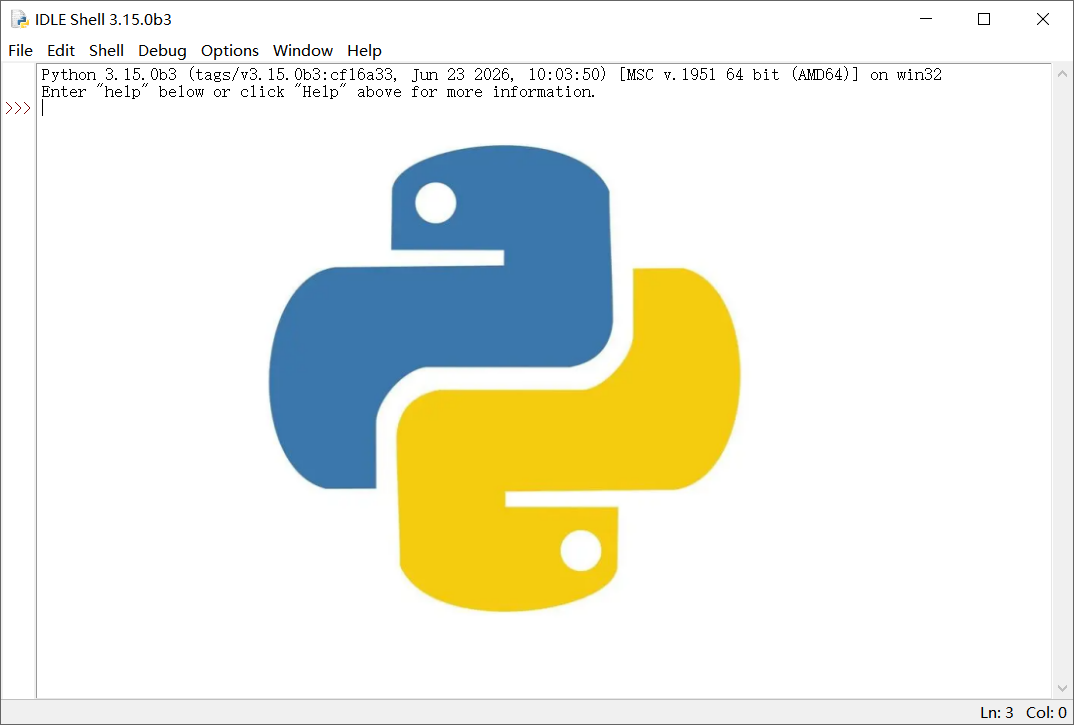This screenshot has width=1074, height=725.
Task: Click the IDLE Python icon in title bar
Action: (19, 19)
